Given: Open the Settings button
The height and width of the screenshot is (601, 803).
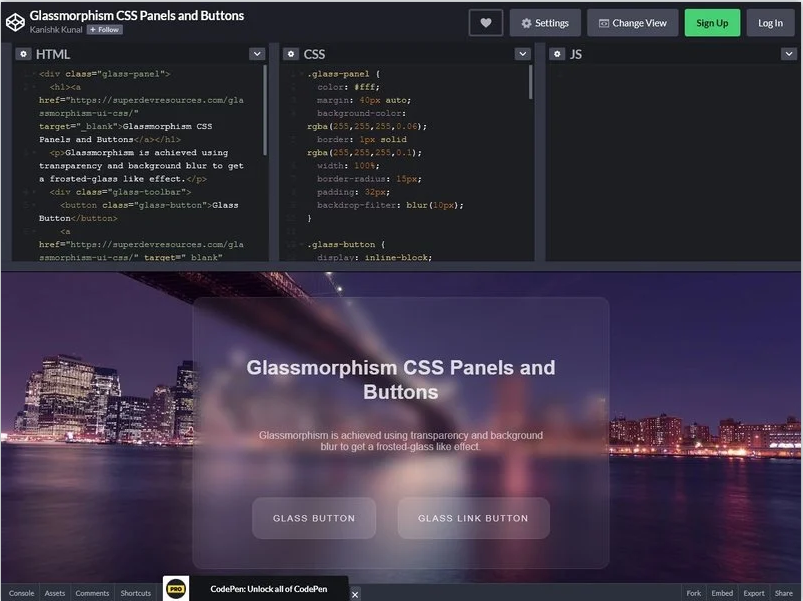Looking at the screenshot, I should coord(545,23).
